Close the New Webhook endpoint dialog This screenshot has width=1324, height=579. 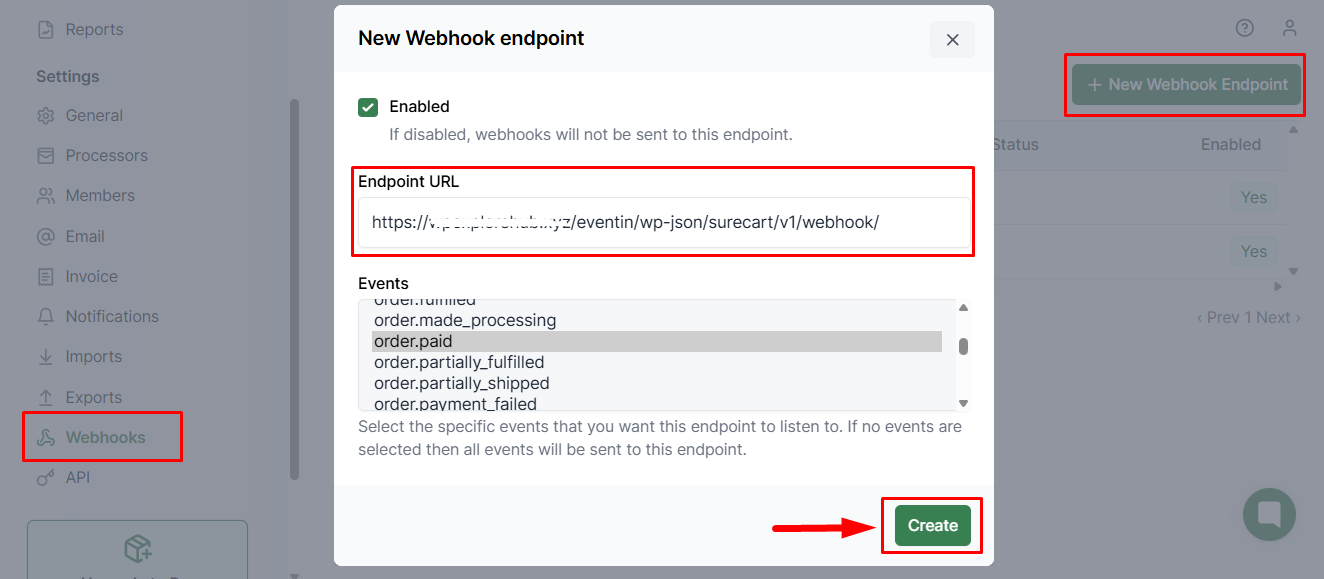click(952, 40)
